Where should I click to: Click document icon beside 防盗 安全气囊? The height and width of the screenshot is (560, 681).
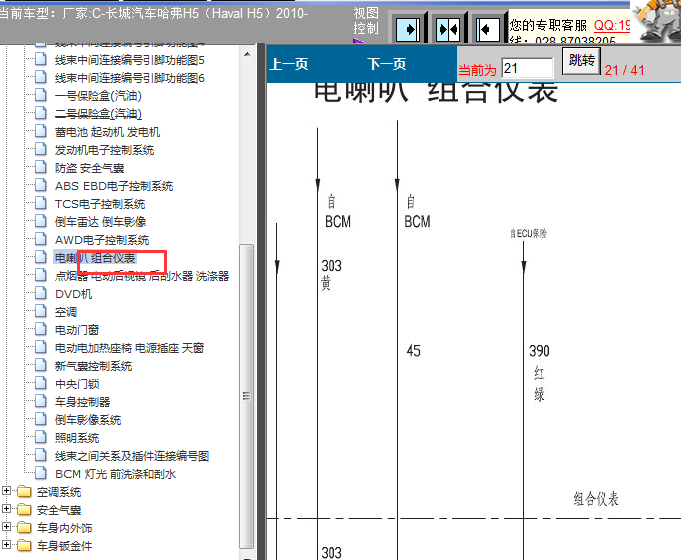tap(41, 167)
